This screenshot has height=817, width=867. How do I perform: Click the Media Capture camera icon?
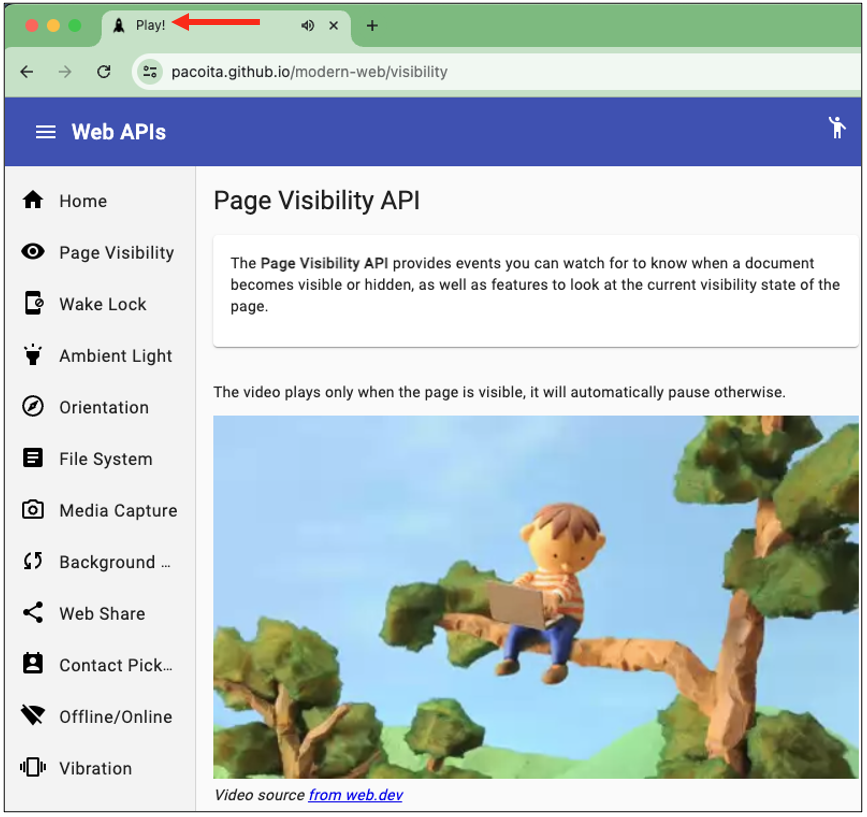point(33,510)
